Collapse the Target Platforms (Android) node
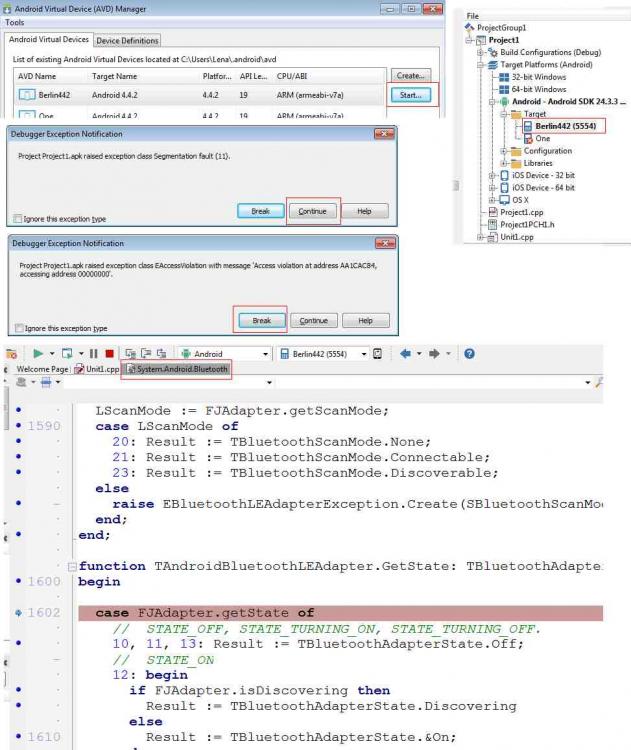This screenshot has width=631, height=750. 480,65
